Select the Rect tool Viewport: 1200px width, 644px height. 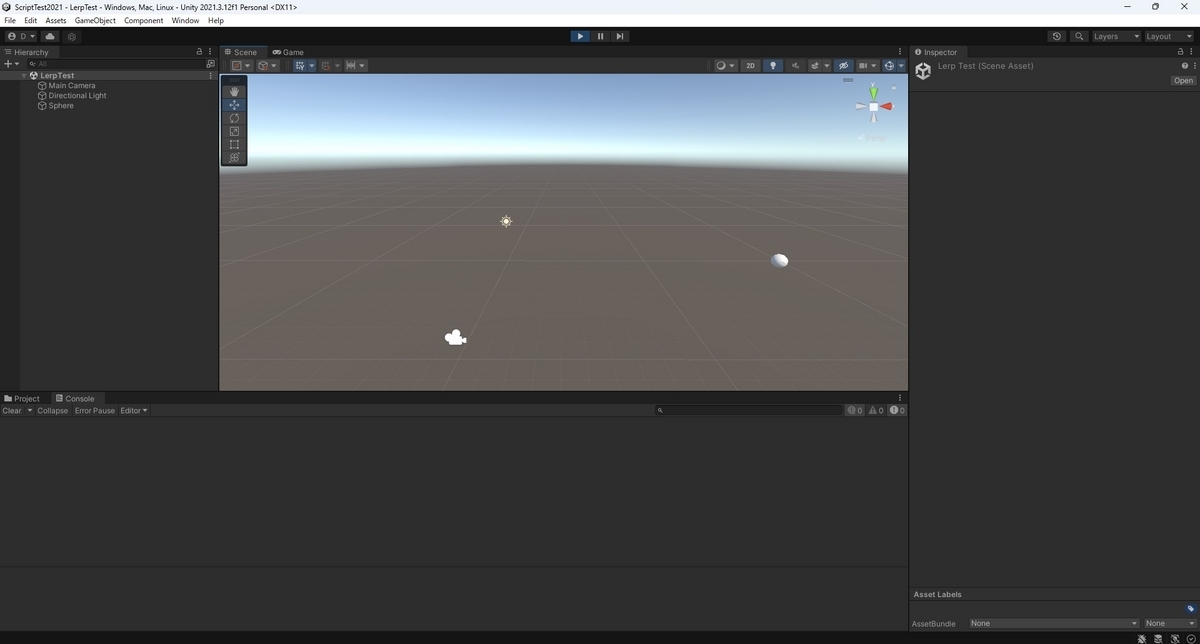pyautogui.click(x=234, y=144)
